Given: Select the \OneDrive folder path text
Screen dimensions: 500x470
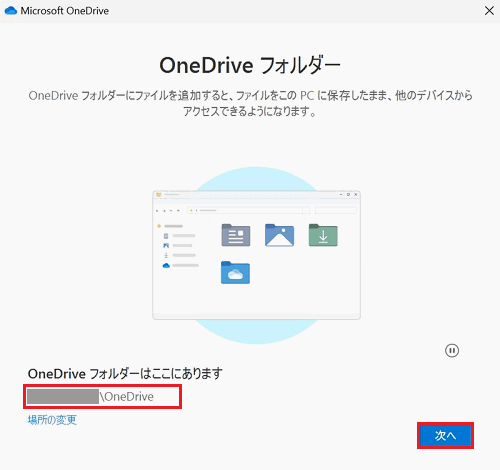Looking at the screenshot, I should coord(127,397).
